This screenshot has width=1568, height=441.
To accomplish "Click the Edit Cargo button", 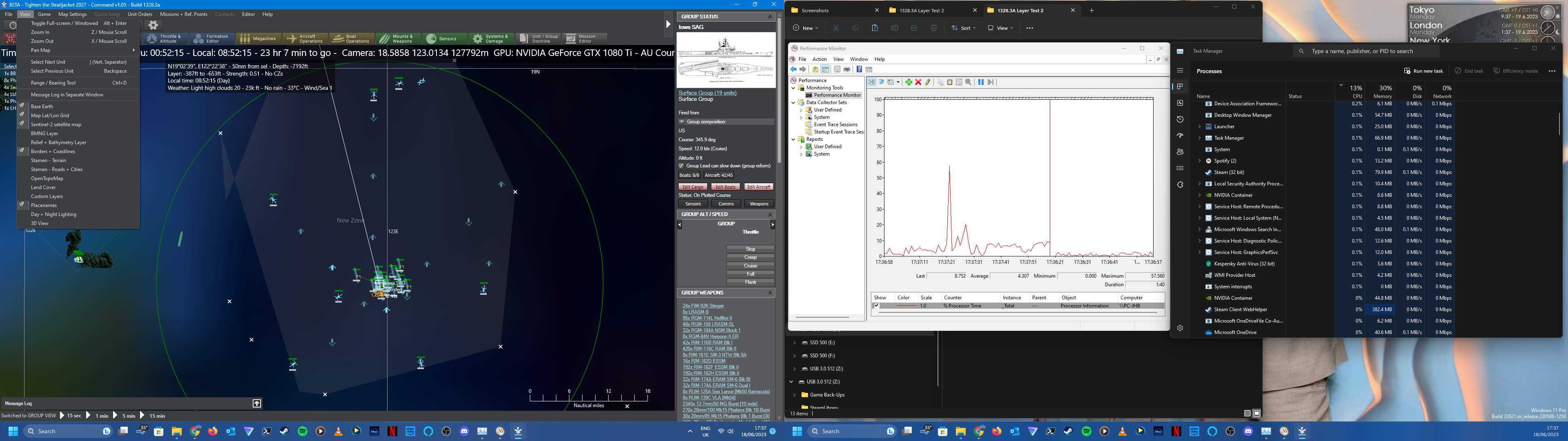I will (x=693, y=186).
